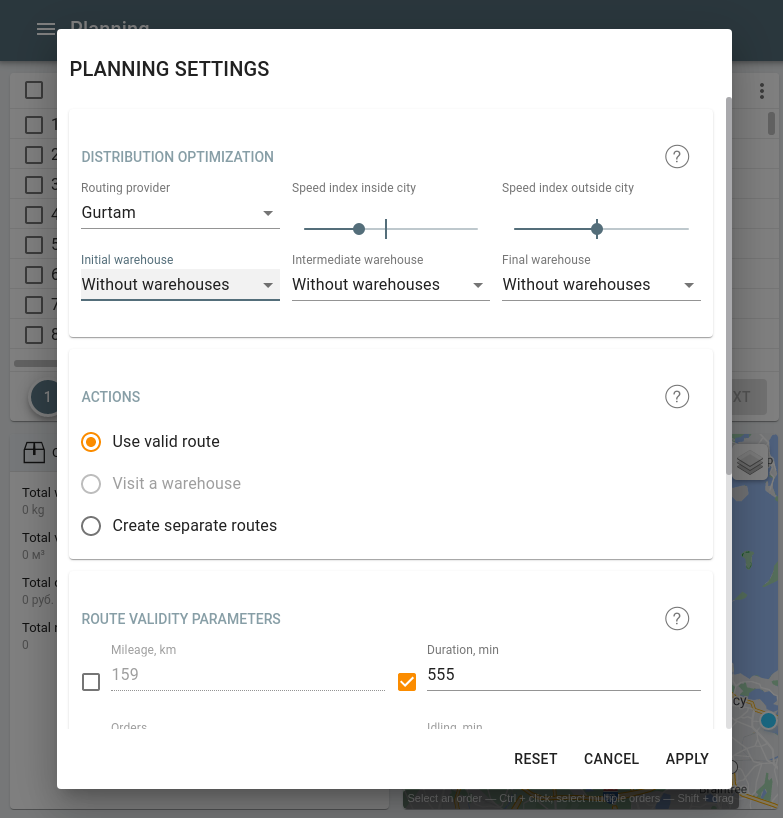Viewport: 783px width, 818px height.
Task: Open the hamburger navigation menu
Action: (x=46, y=29)
